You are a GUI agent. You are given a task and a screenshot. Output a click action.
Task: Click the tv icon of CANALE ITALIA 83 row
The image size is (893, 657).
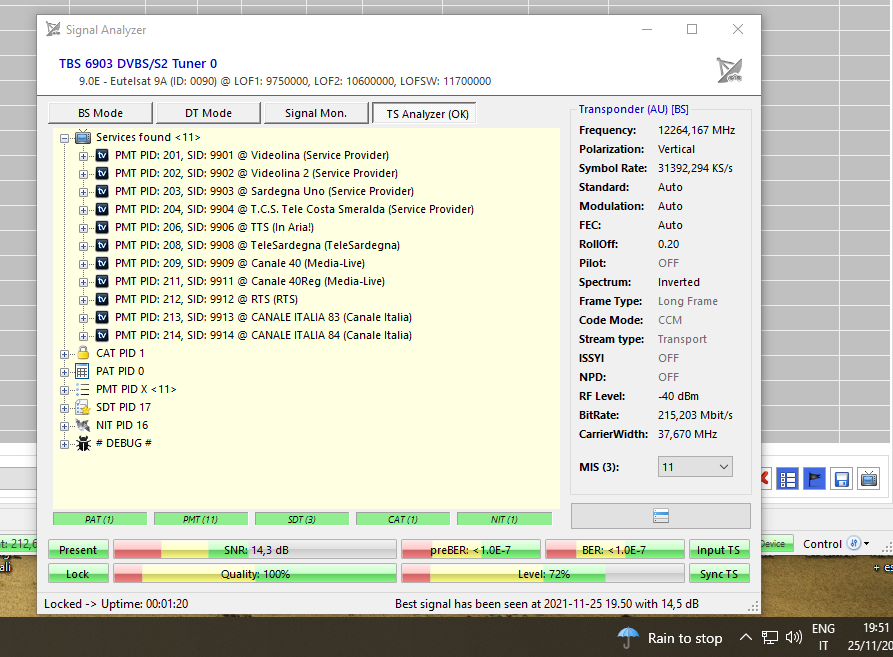tap(102, 317)
